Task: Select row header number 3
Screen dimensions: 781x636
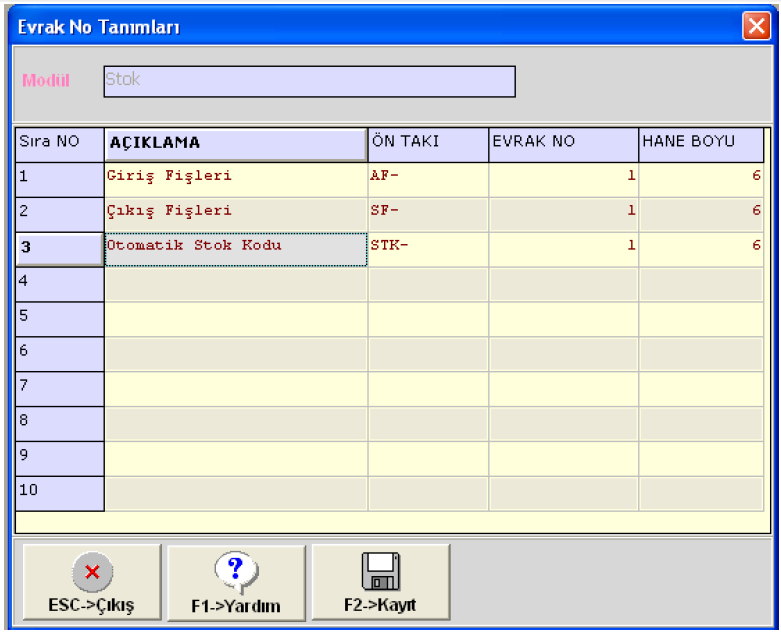Action: [x=60, y=248]
